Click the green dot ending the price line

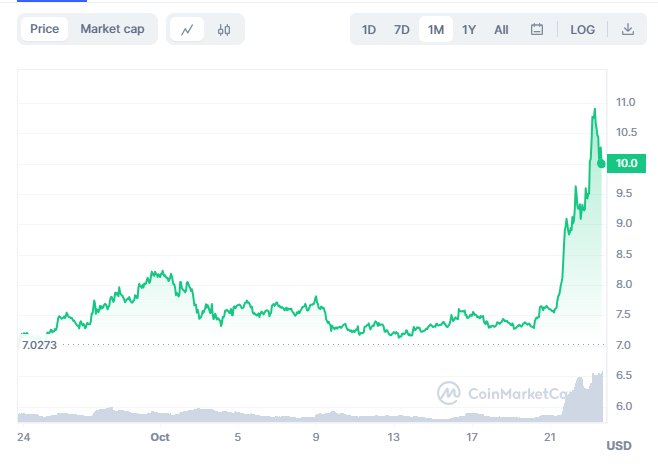click(601, 163)
